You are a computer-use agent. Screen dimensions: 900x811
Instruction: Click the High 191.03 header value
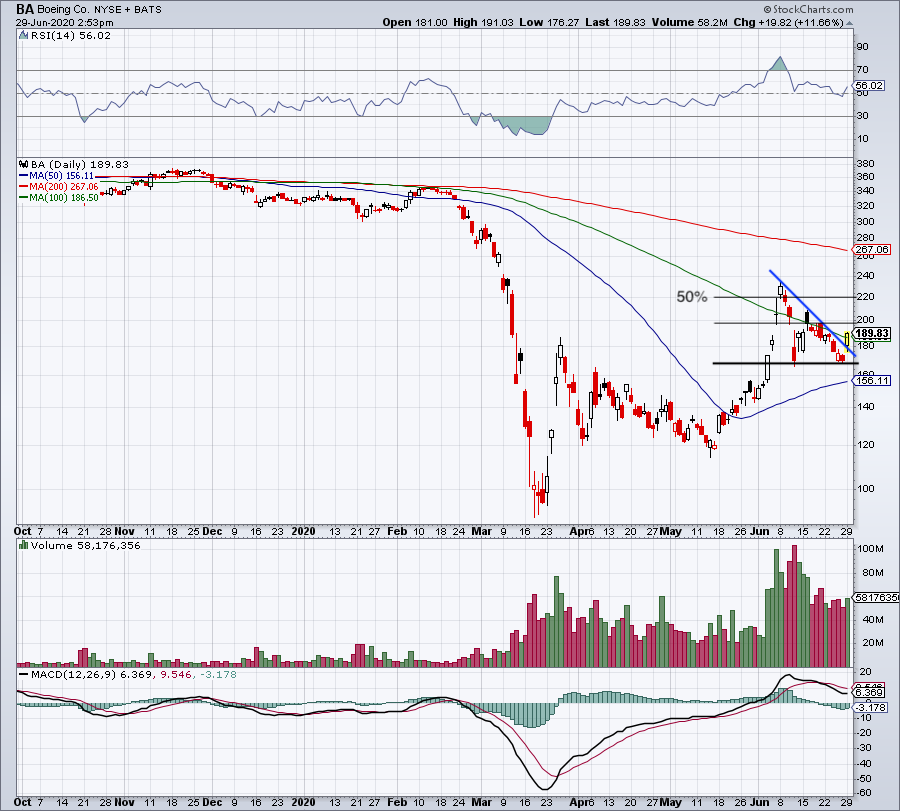point(483,22)
